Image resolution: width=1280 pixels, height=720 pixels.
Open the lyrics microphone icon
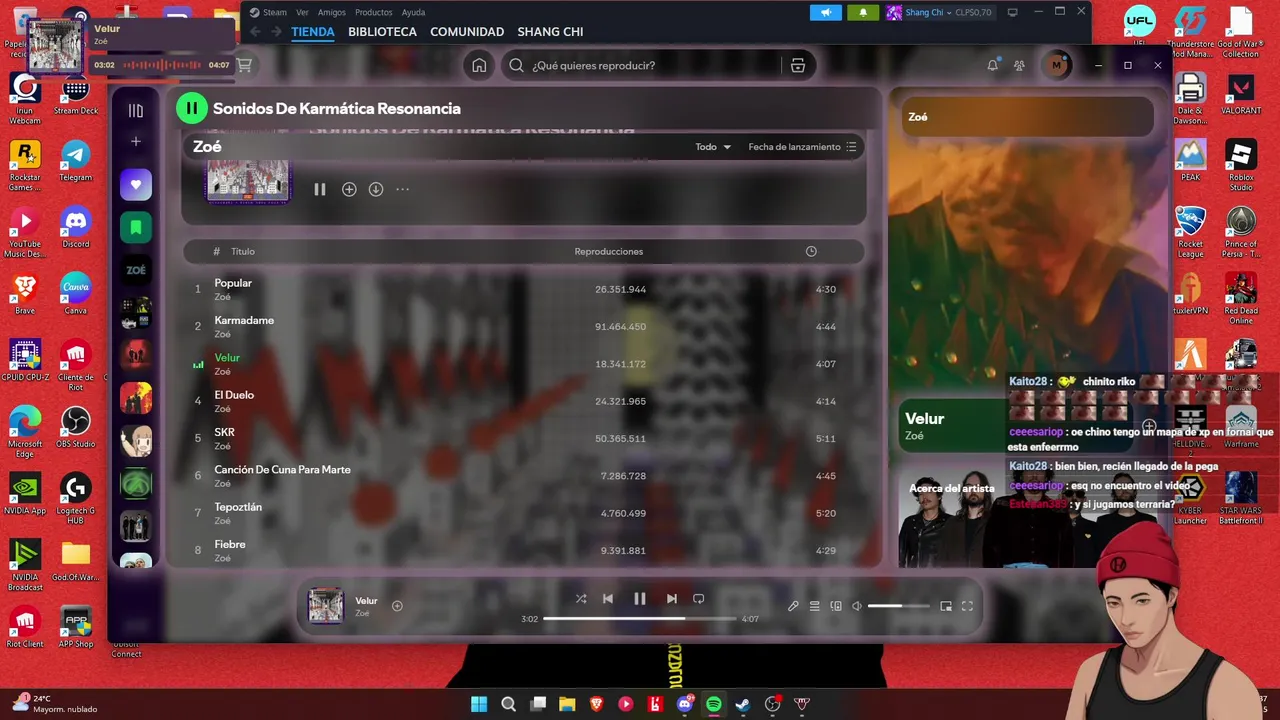(793, 606)
